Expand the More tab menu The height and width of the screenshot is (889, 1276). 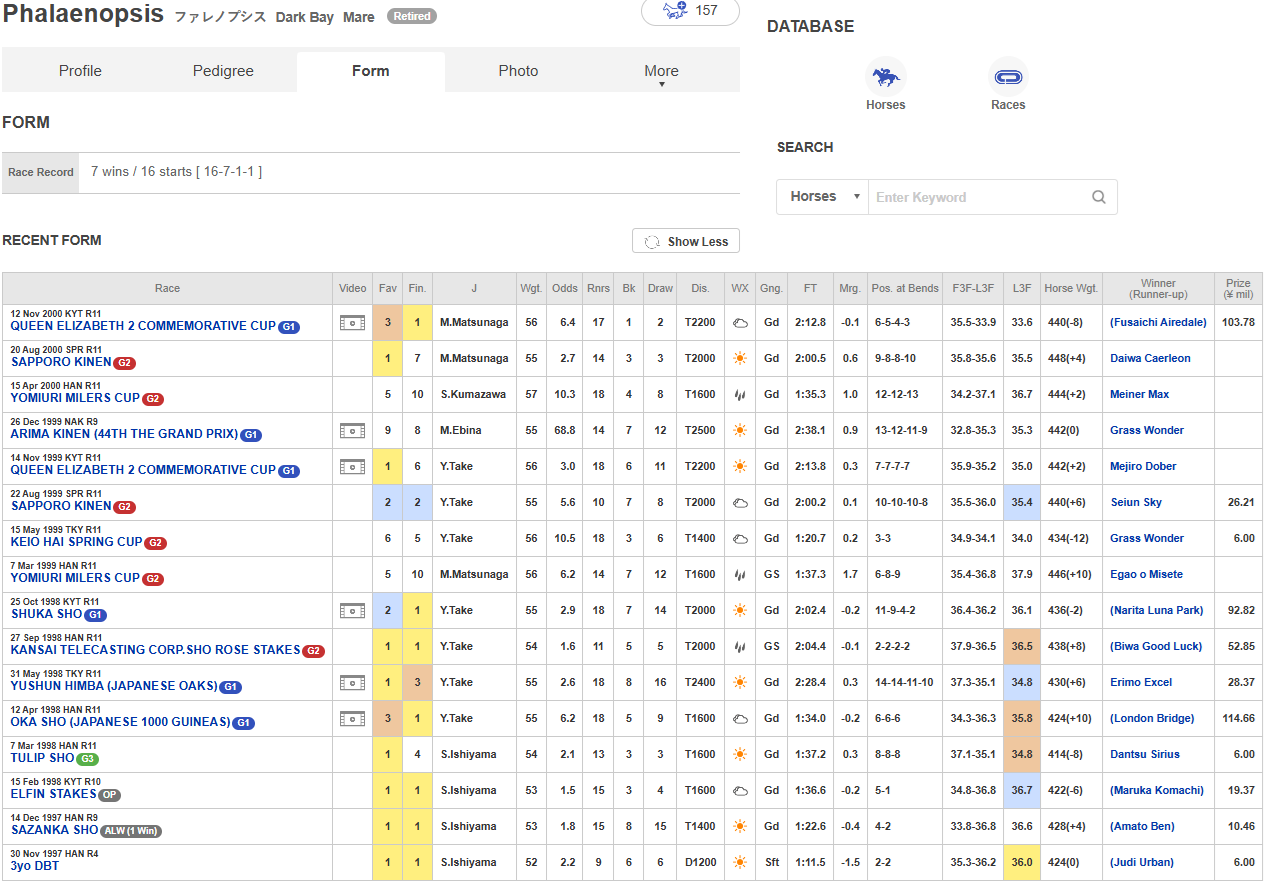[661, 72]
